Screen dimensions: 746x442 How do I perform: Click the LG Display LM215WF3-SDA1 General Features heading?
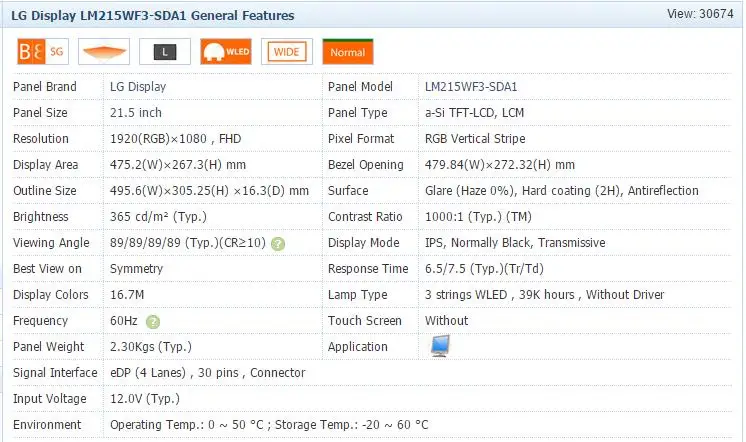click(x=153, y=16)
